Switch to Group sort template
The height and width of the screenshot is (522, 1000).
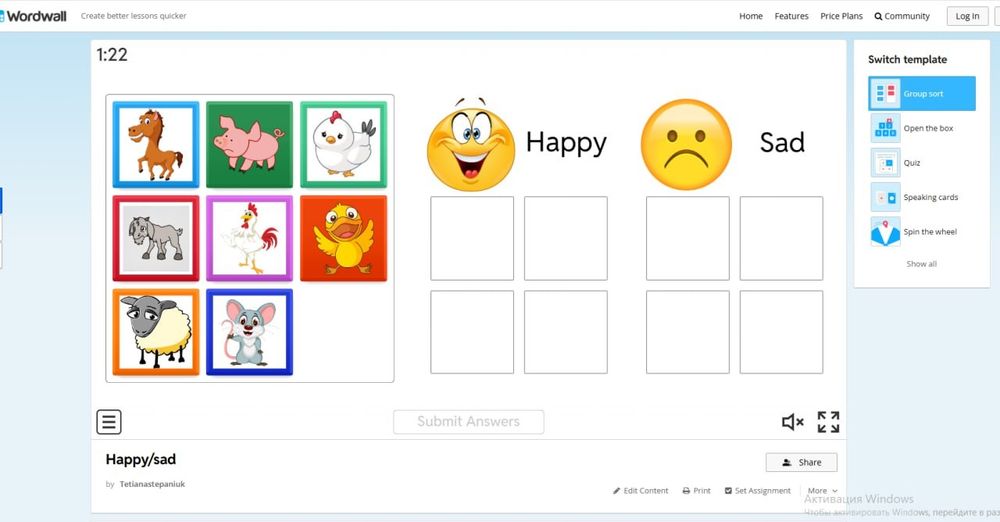click(922, 94)
